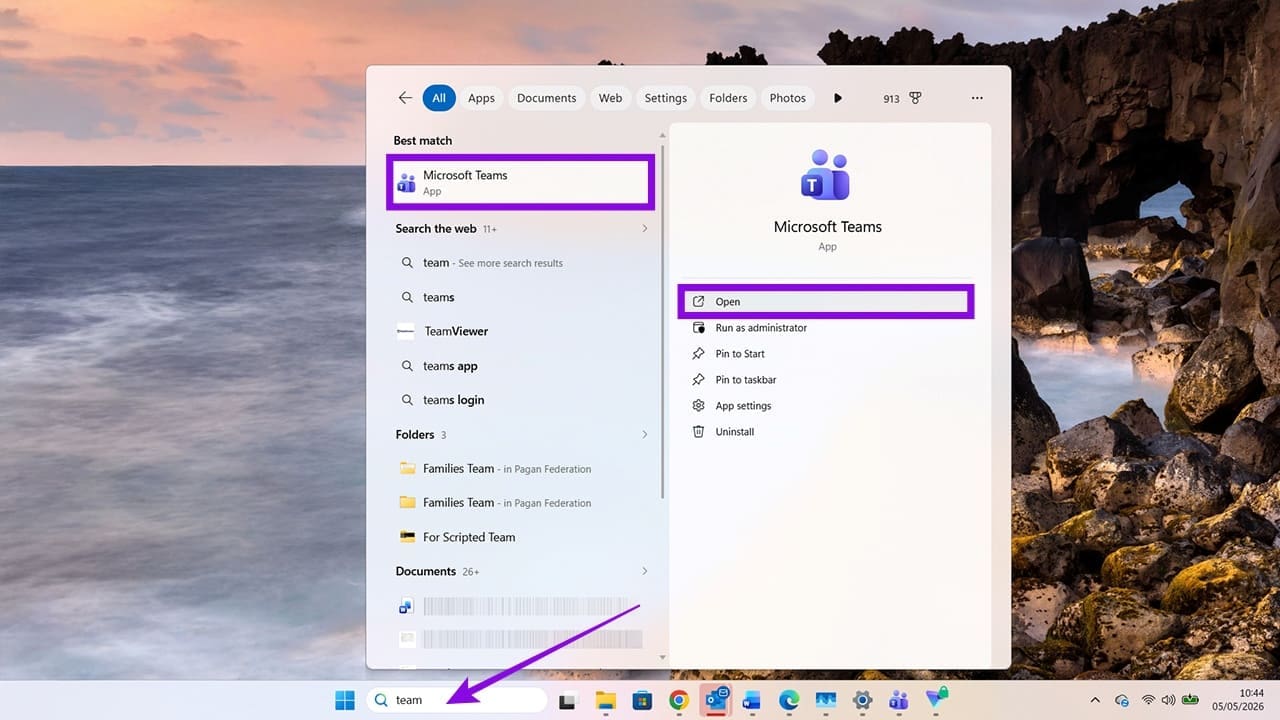Open File Explorer from the taskbar
Screen dimensions: 1280x720
(x=605, y=700)
